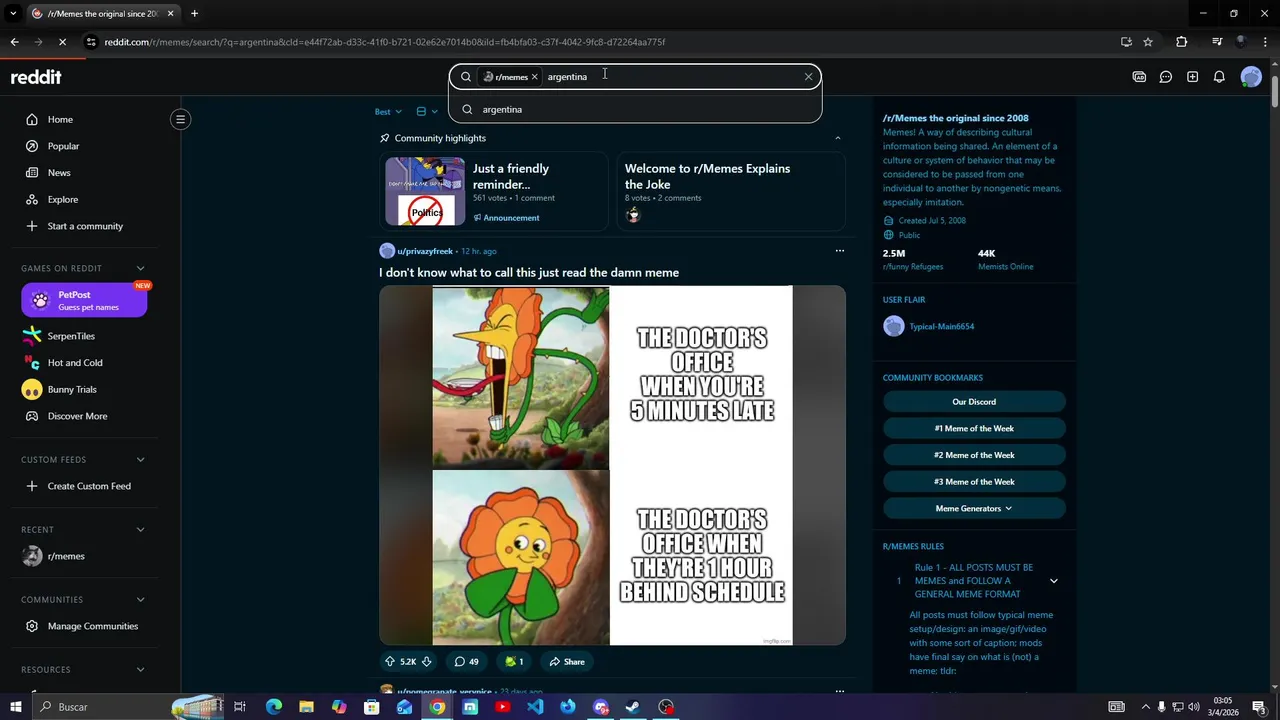Image resolution: width=1280 pixels, height=720 pixels.
Task: Open the Just a friendly reminder highlight
Action: coord(494,191)
